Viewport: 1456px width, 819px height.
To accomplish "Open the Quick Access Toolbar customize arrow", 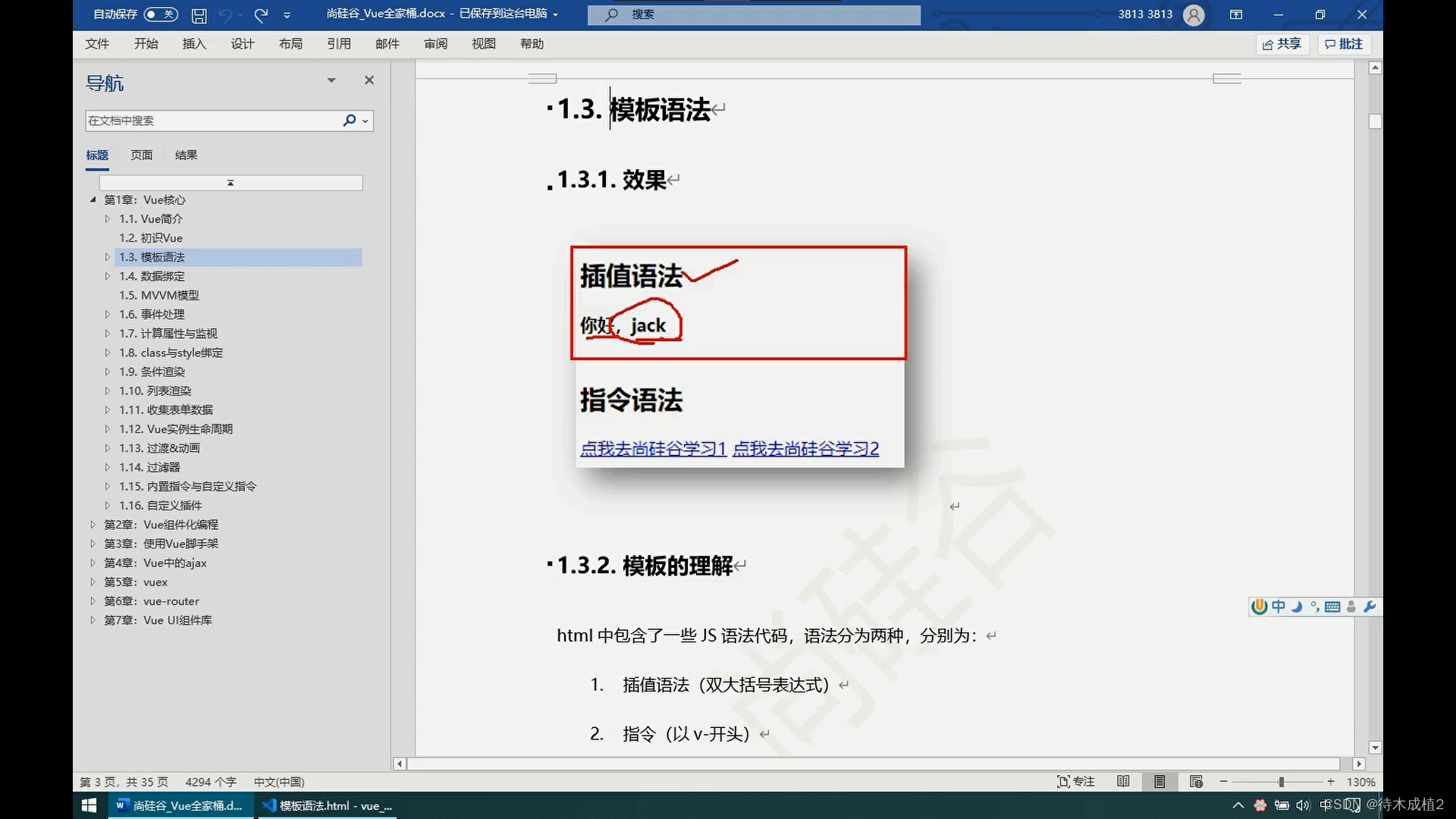I will click(287, 14).
